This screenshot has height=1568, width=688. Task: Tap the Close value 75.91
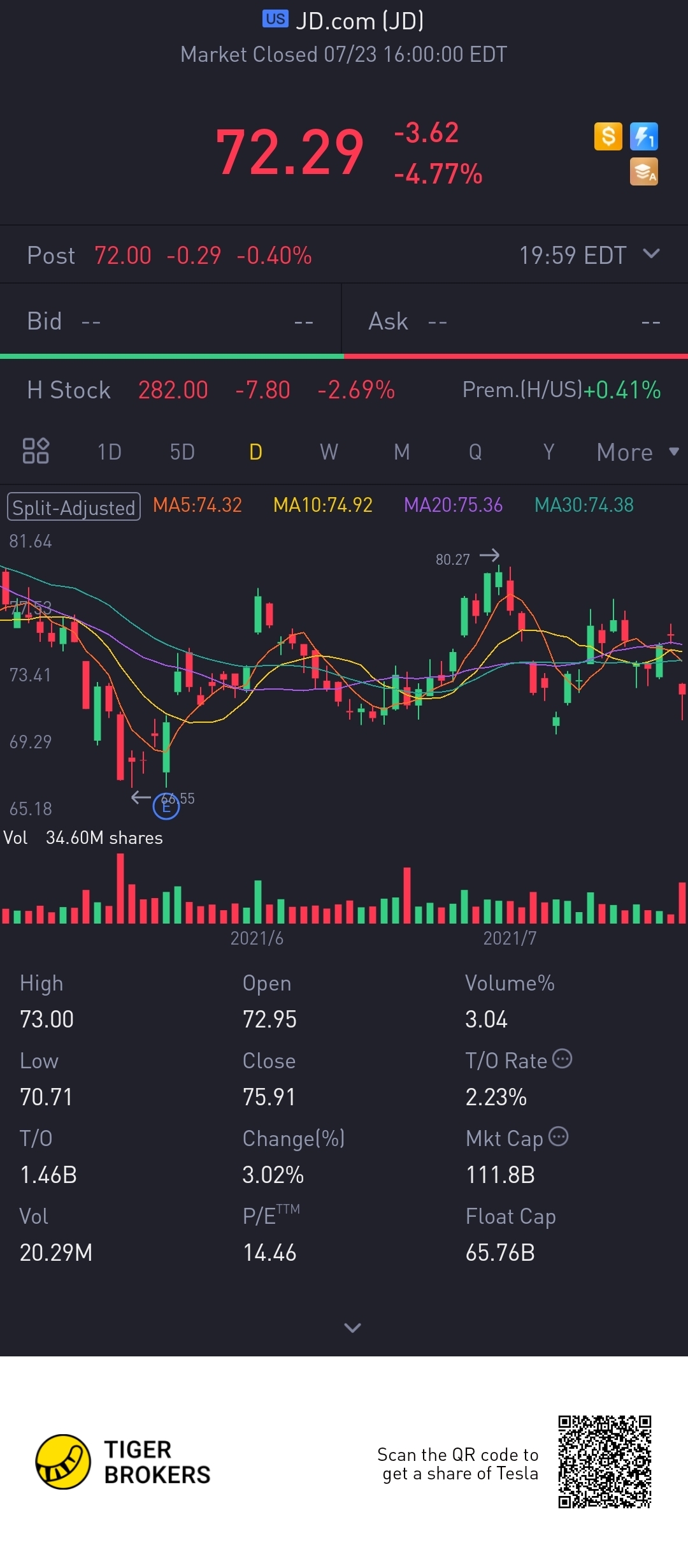tap(269, 1097)
